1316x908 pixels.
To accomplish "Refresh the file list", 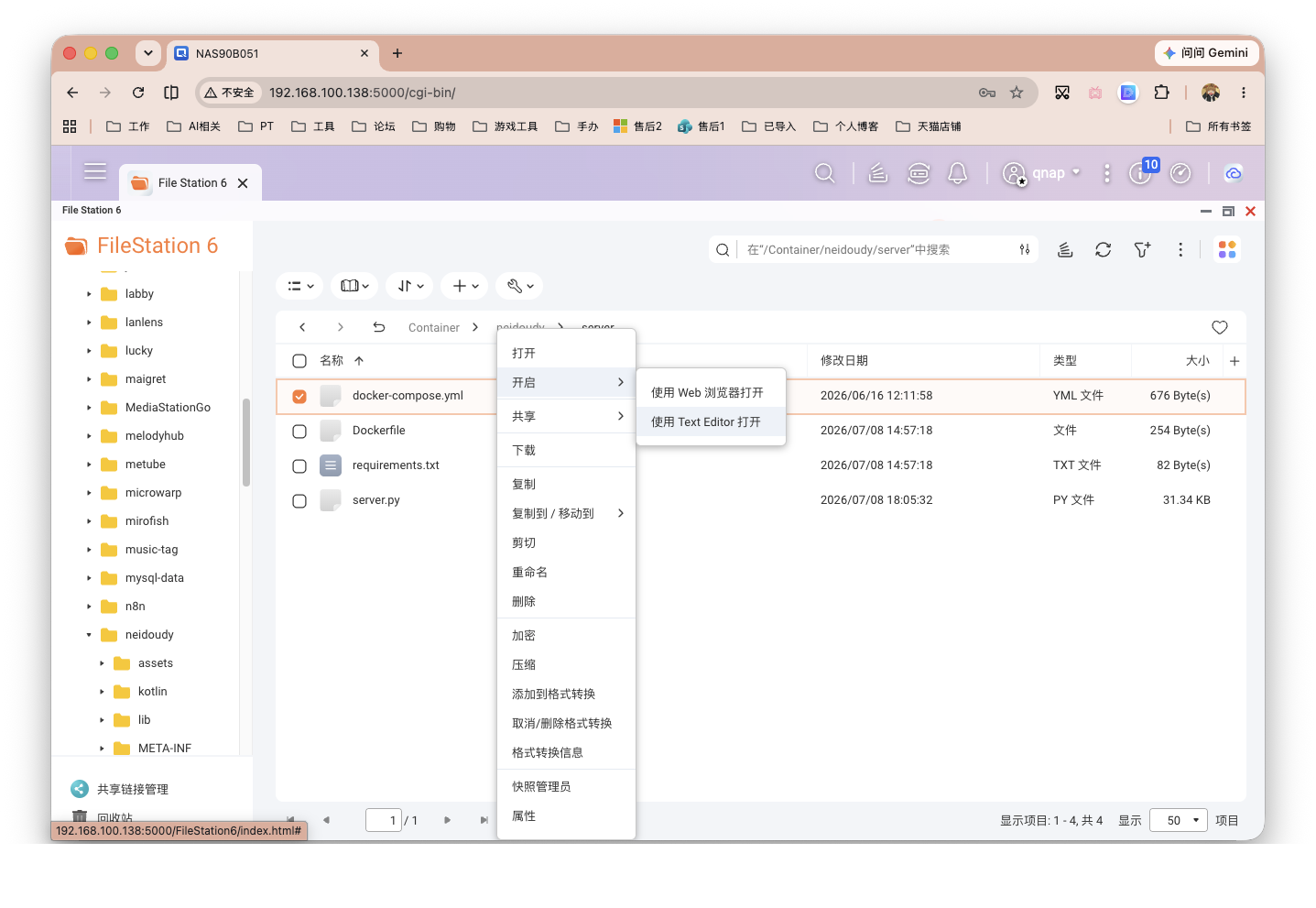I will pyautogui.click(x=1104, y=249).
